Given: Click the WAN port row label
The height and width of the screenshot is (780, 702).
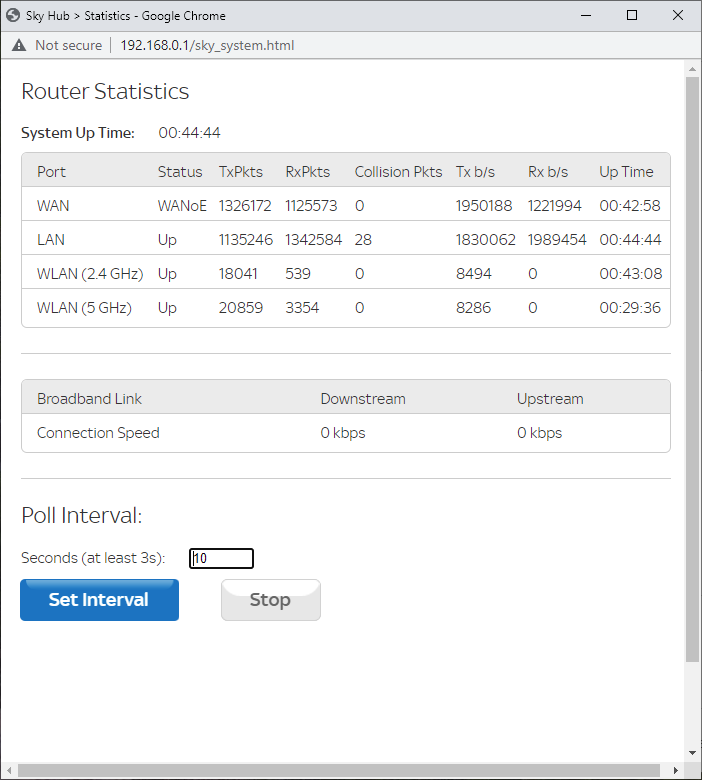Looking at the screenshot, I should 53,205.
